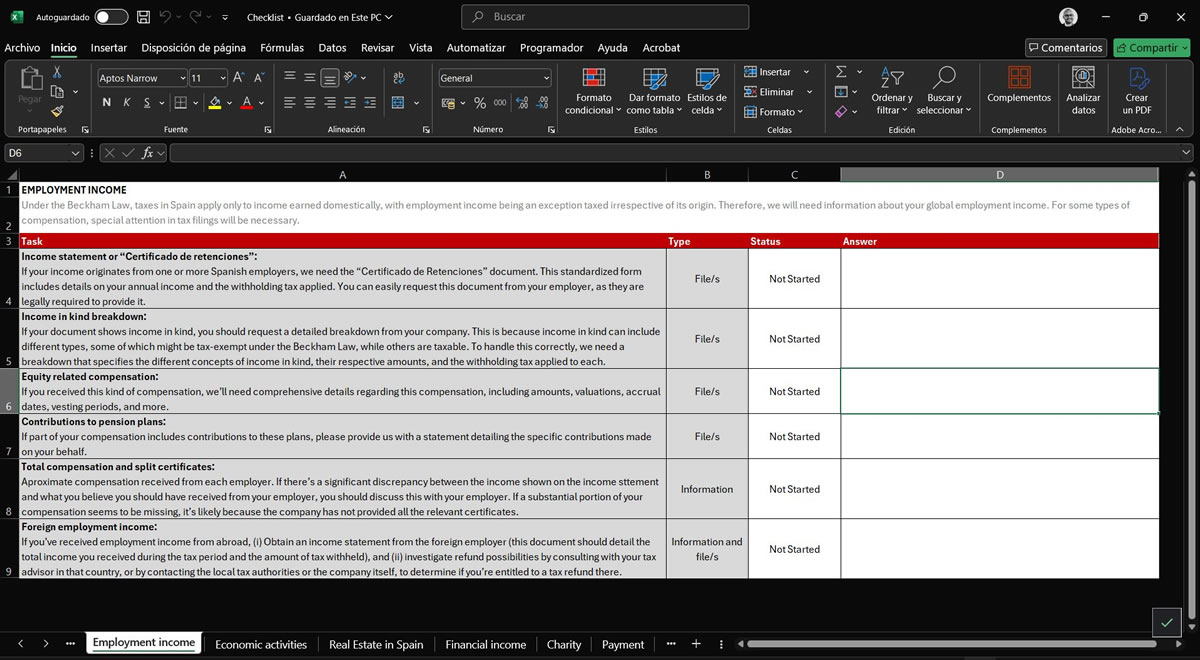Click the Cut scissors icon
Image resolution: width=1200 pixels, height=660 pixels.
pyautogui.click(x=57, y=72)
